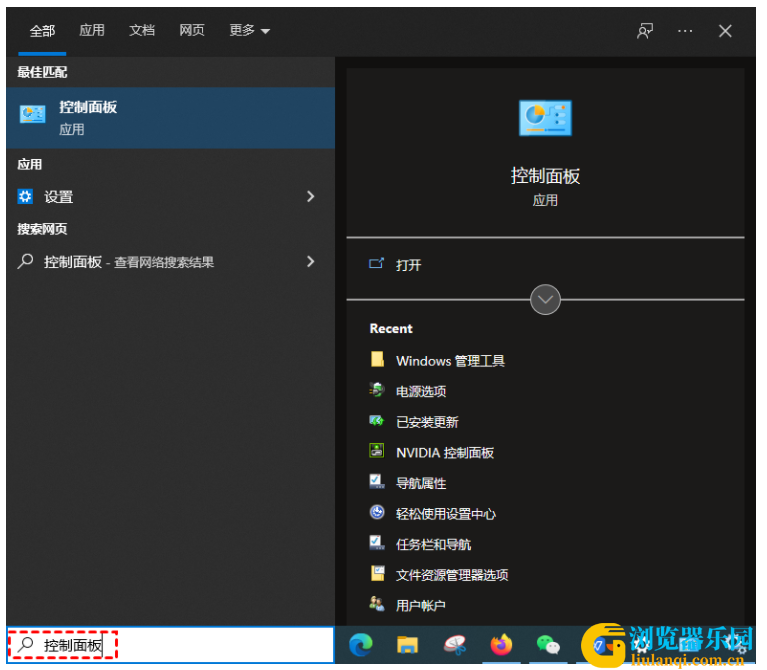Expand the web search result arrow
767x670 pixels.
(310, 262)
